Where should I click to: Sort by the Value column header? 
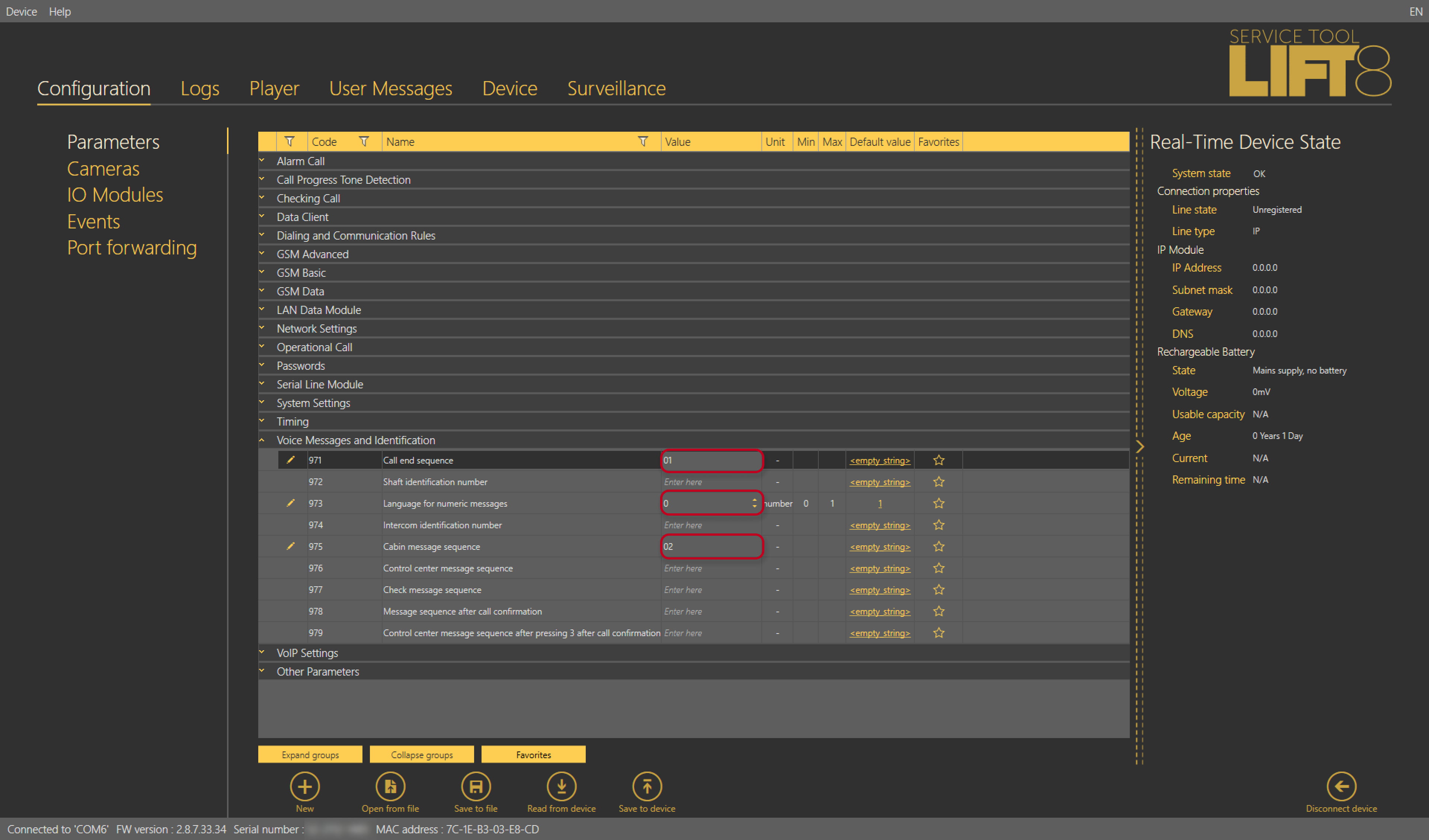tap(711, 142)
